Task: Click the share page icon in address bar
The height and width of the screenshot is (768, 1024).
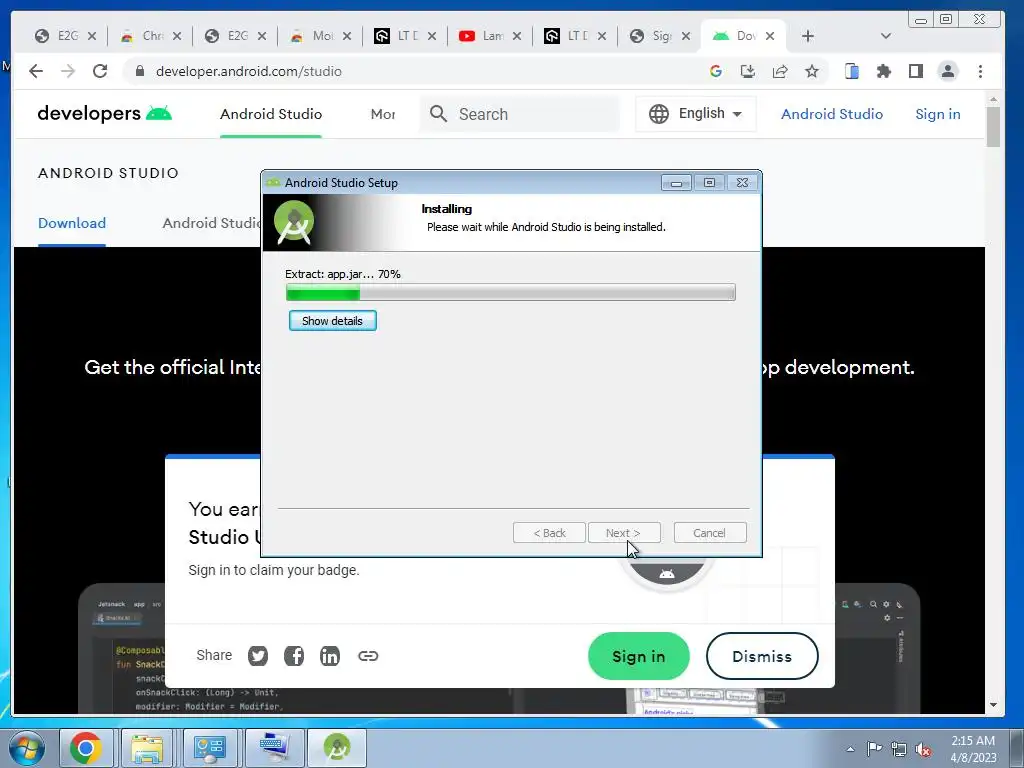Action: point(780,71)
